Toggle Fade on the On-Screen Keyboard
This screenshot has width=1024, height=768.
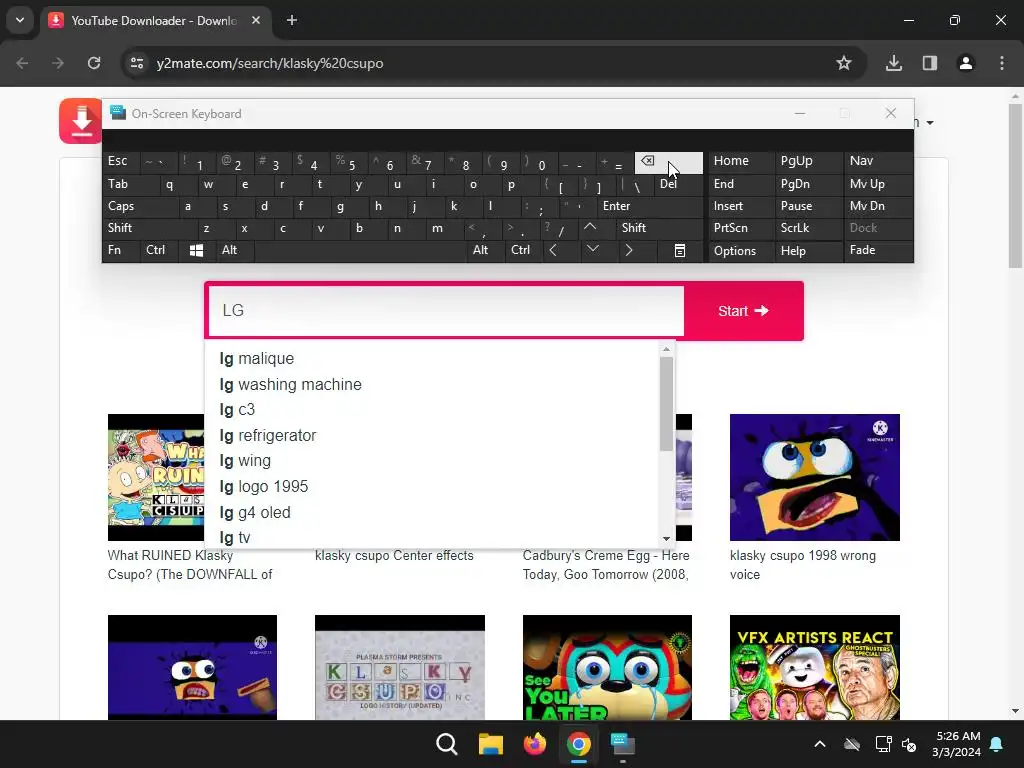(x=878, y=251)
